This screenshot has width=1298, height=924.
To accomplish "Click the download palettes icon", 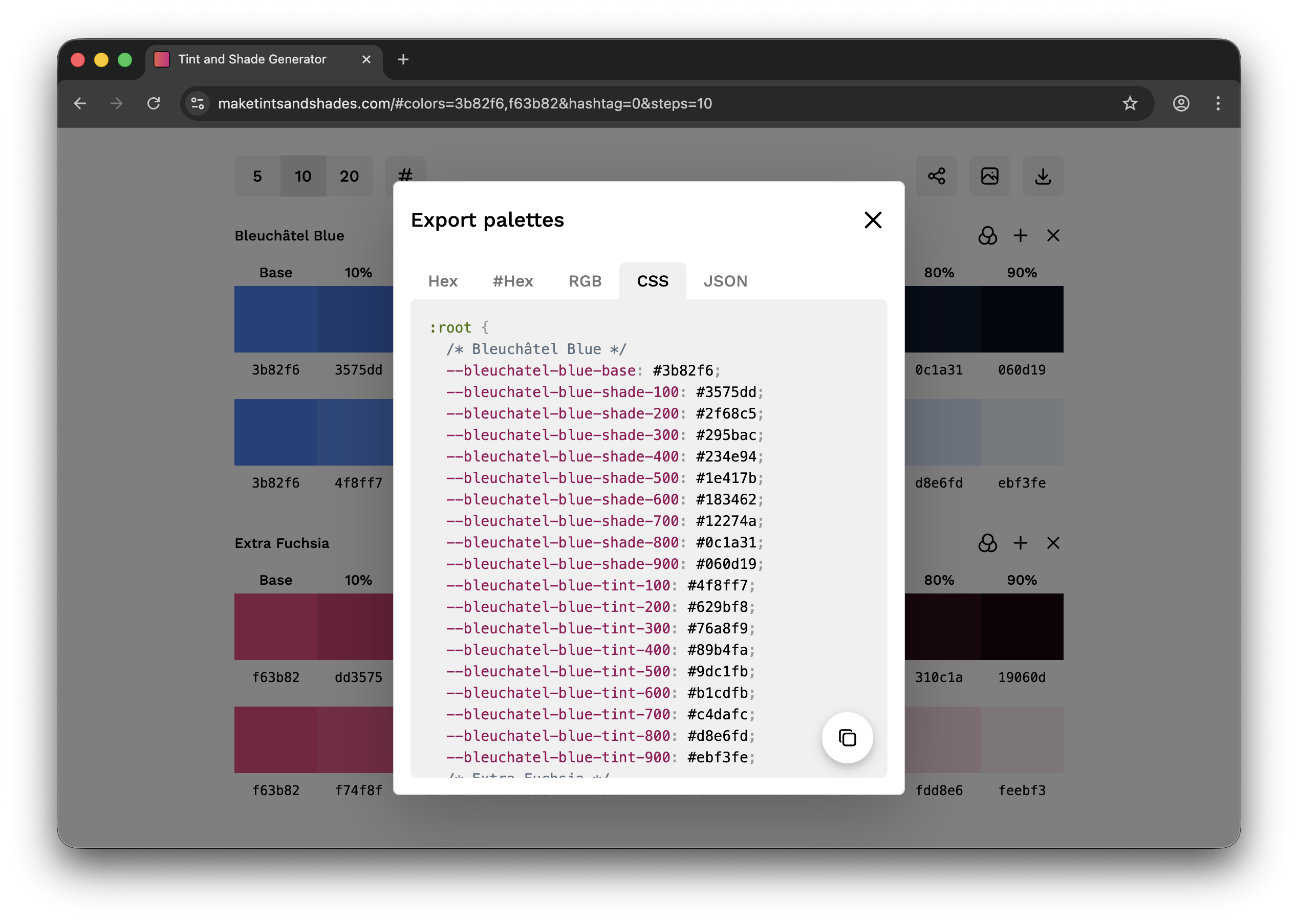I will coord(1043,177).
